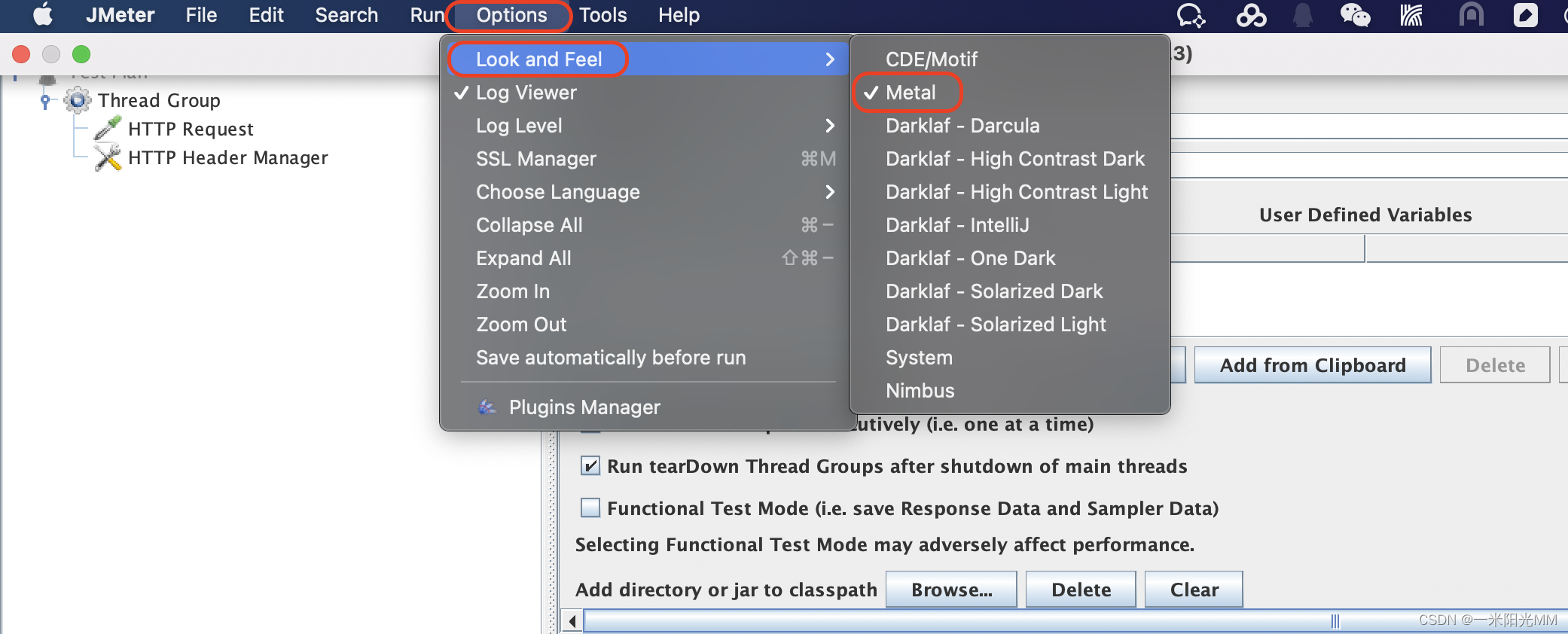The width and height of the screenshot is (1568, 634).
Task: Click the Thread Group gear icon
Action: tap(77, 100)
